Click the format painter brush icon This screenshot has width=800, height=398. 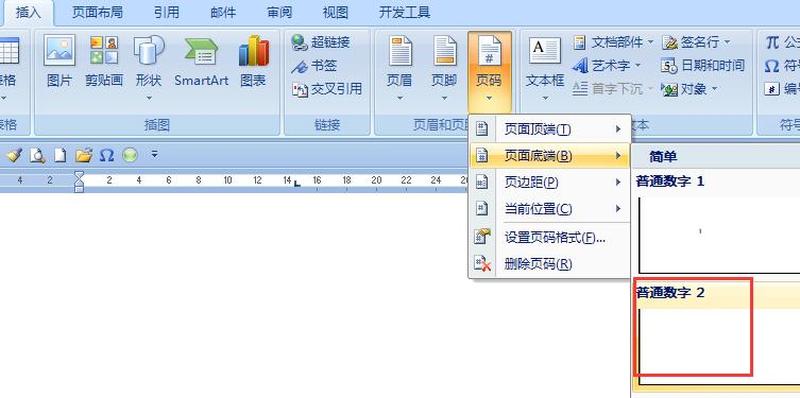[14, 155]
